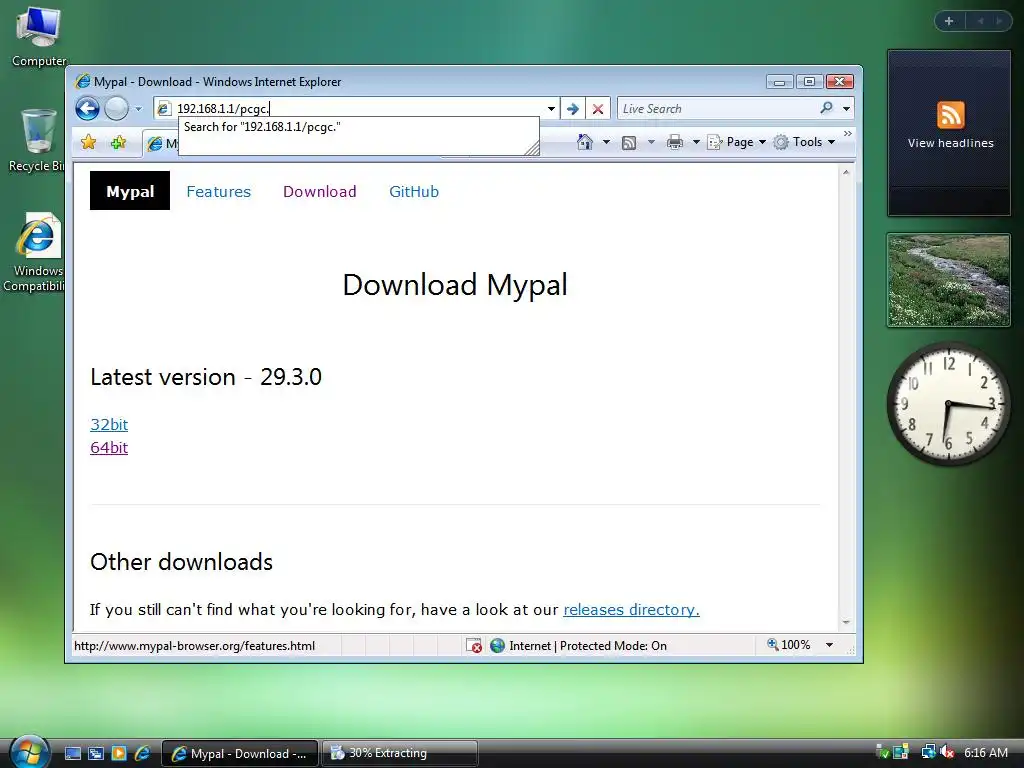This screenshot has height=768, width=1024.
Task: Open the Download navigation link
Action: [319, 191]
